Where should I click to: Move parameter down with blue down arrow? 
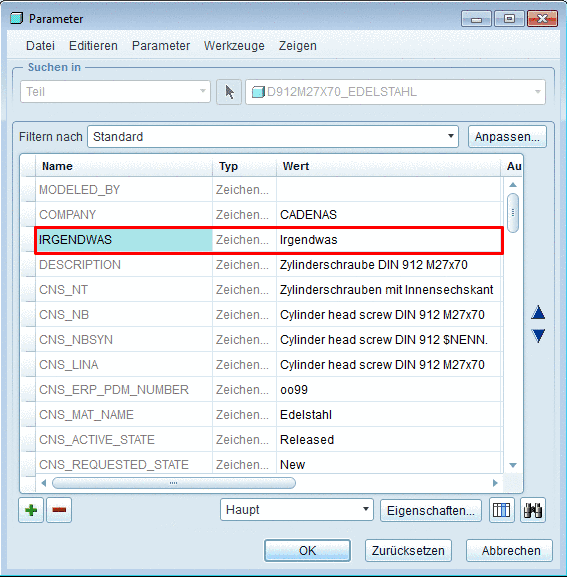click(538, 336)
